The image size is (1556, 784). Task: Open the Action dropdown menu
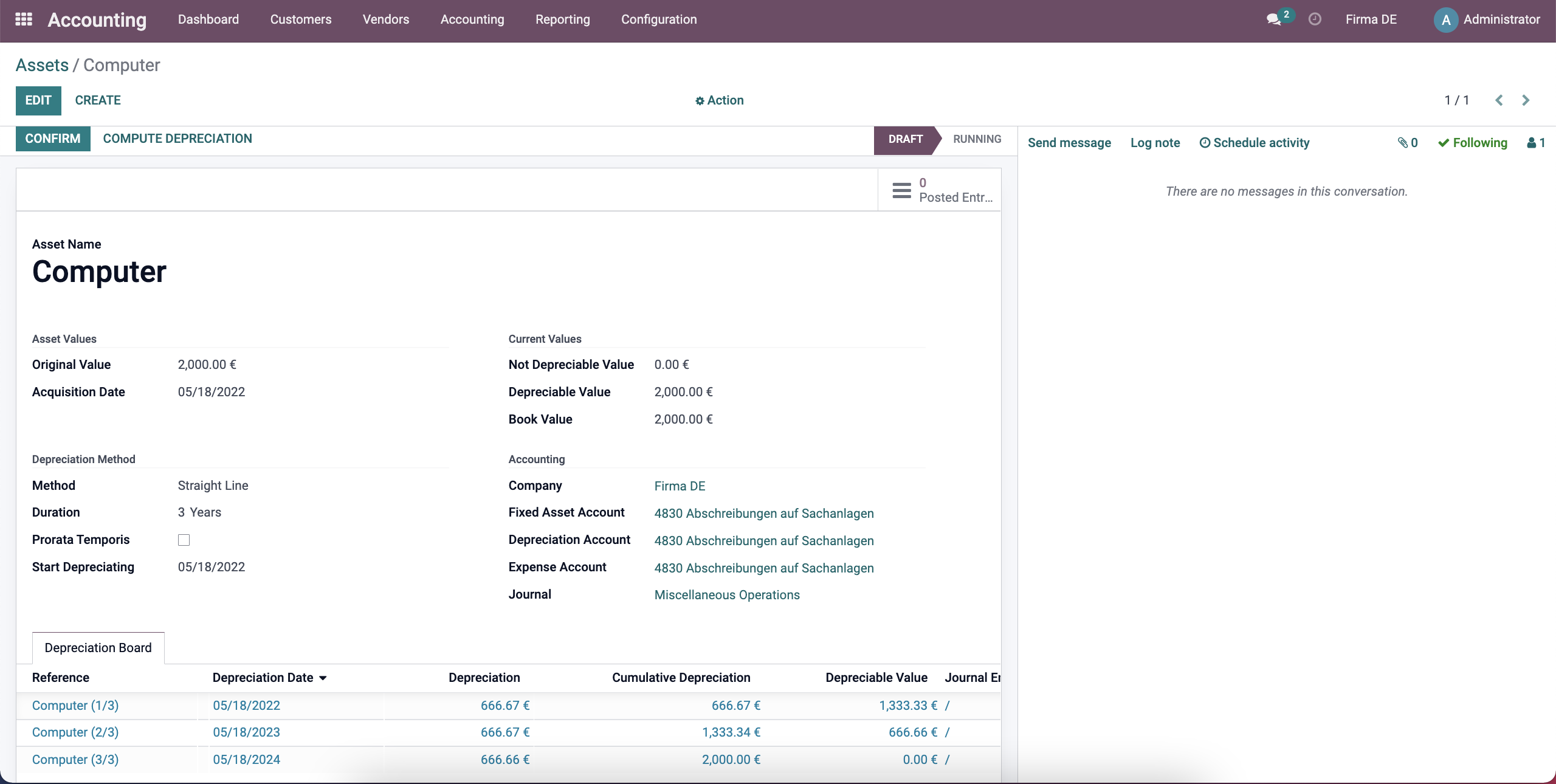tap(720, 100)
